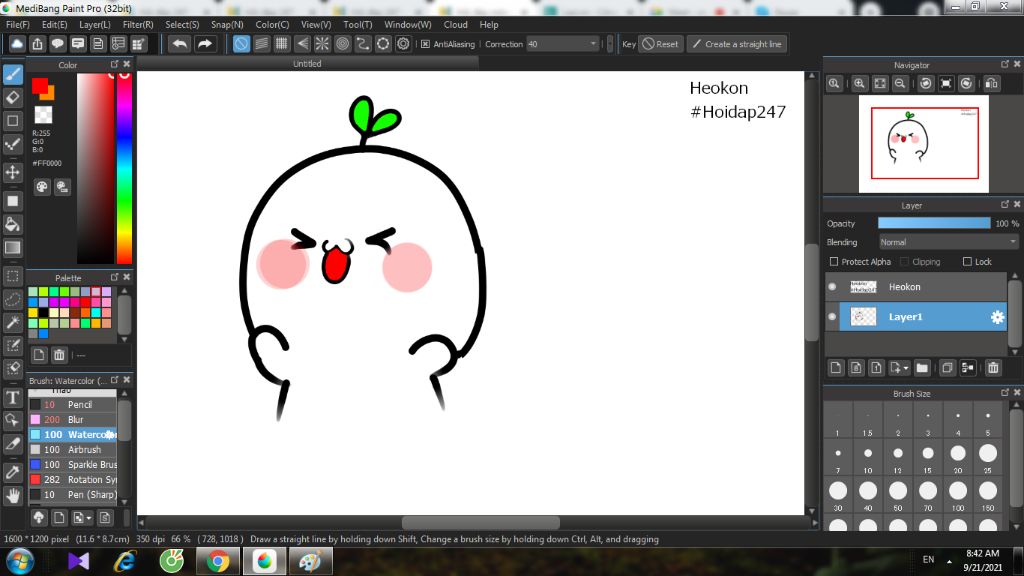Toggle the AntiAliasing checkbox
Image resolution: width=1024 pixels, height=576 pixels.
[425, 44]
